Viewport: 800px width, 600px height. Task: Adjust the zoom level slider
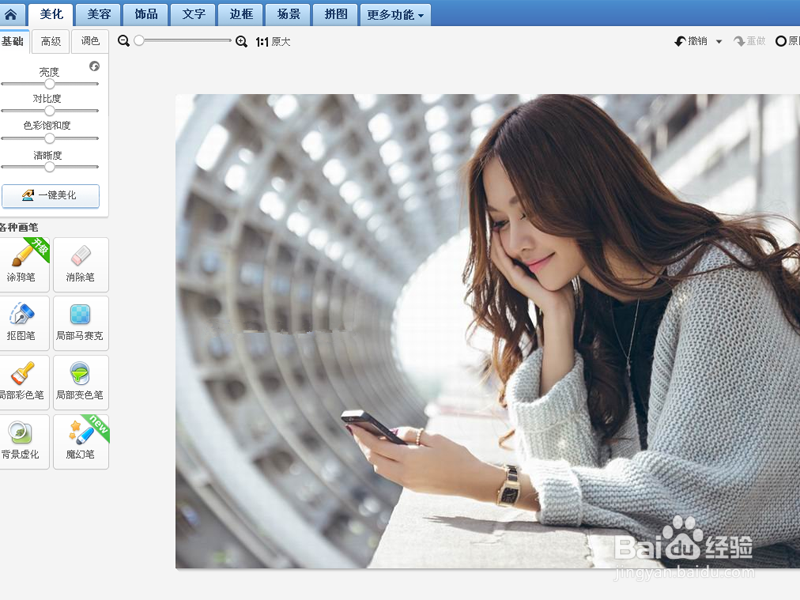click(x=184, y=40)
